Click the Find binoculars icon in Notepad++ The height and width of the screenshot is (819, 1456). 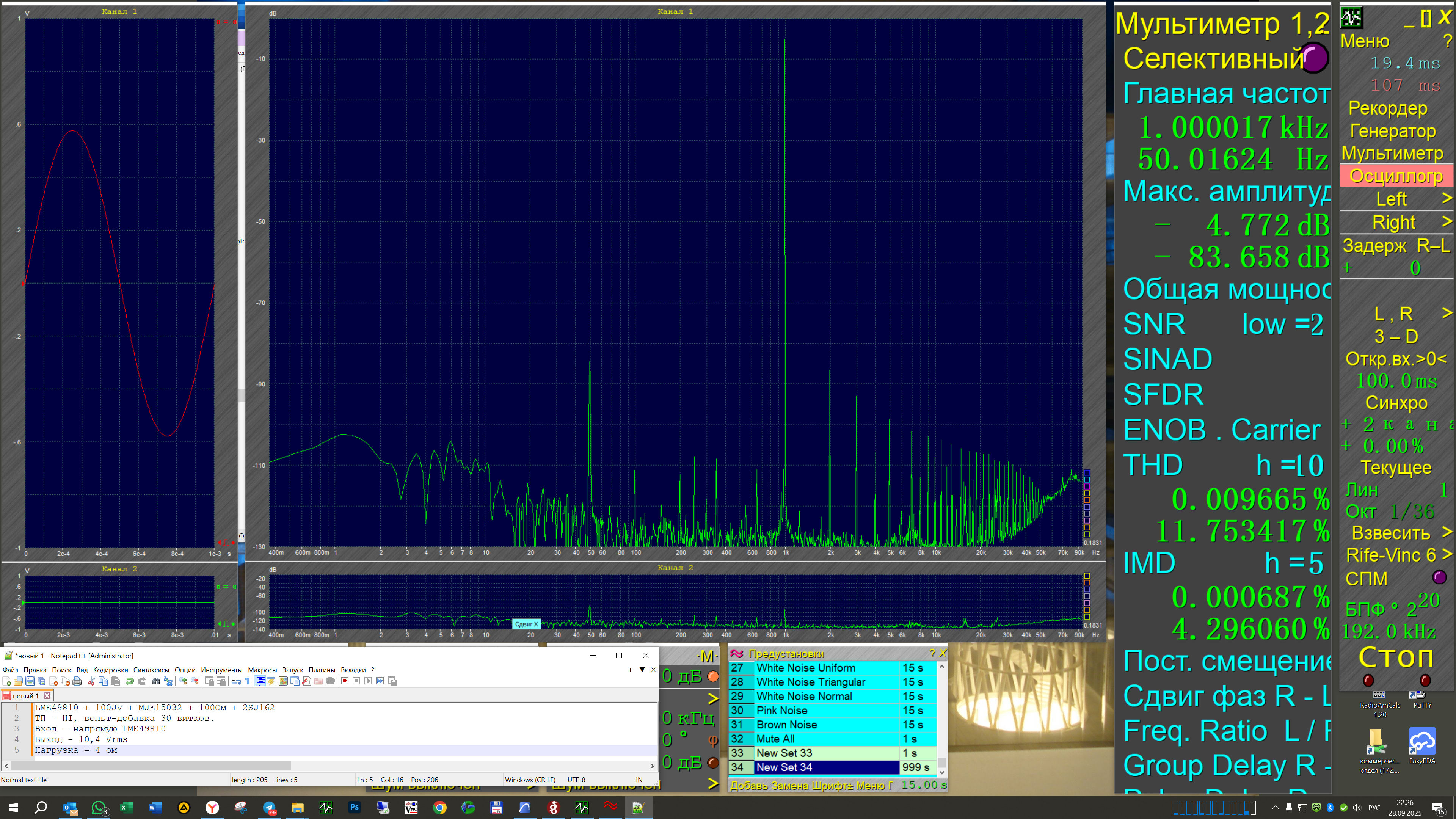(156, 681)
